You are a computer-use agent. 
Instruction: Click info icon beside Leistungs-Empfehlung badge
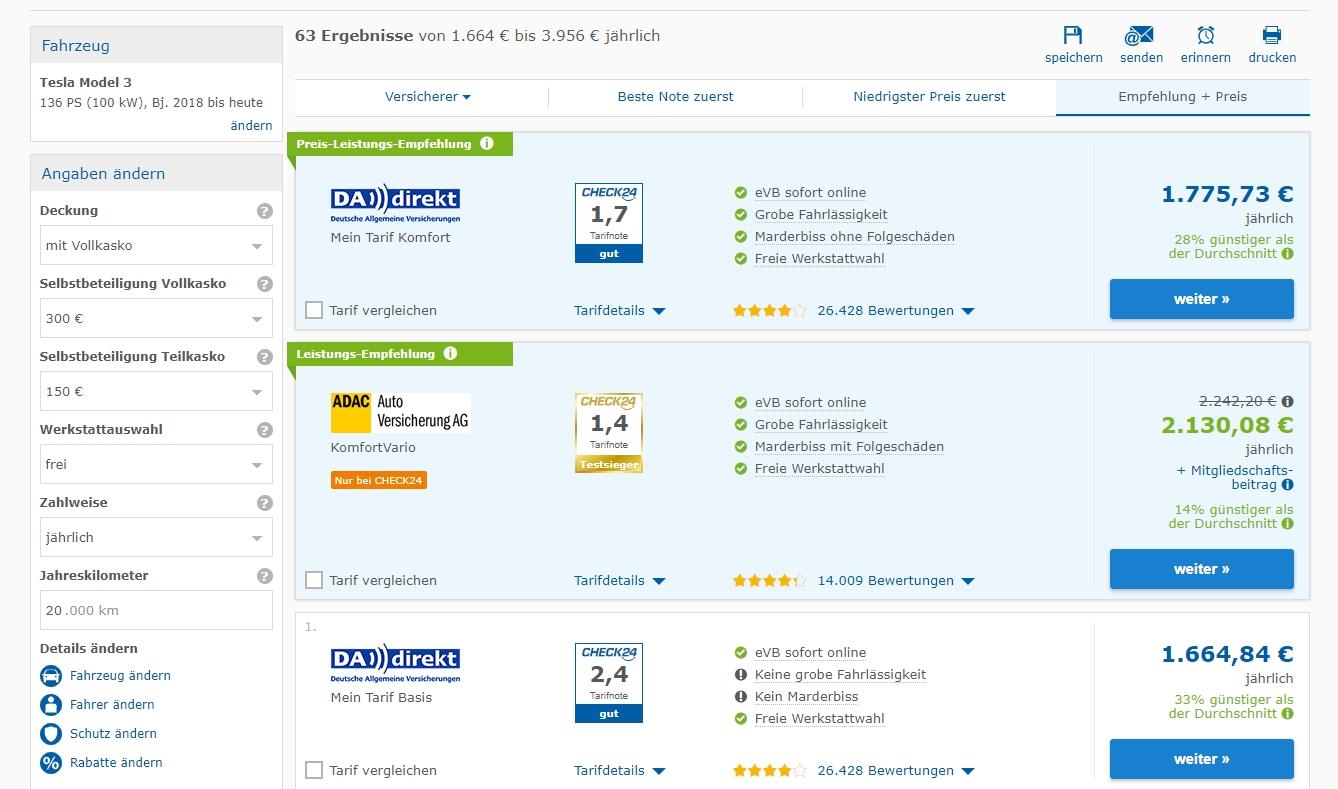(450, 353)
